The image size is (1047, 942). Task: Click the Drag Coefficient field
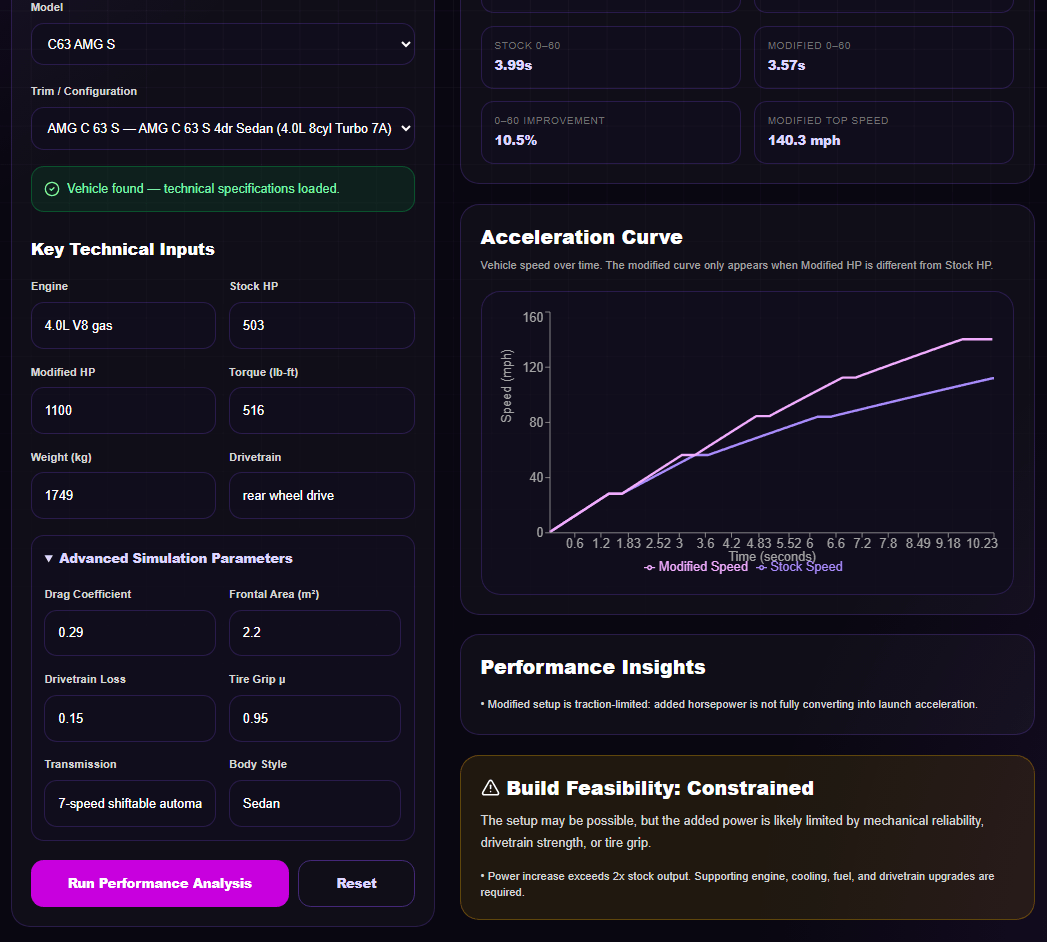coord(130,632)
